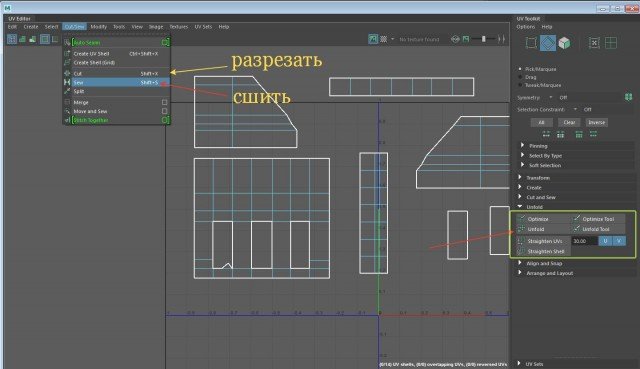Image resolution: width=640 pixels, height=369 pixels.
Task: Click the All selection button
Action: tap(542, 122)
